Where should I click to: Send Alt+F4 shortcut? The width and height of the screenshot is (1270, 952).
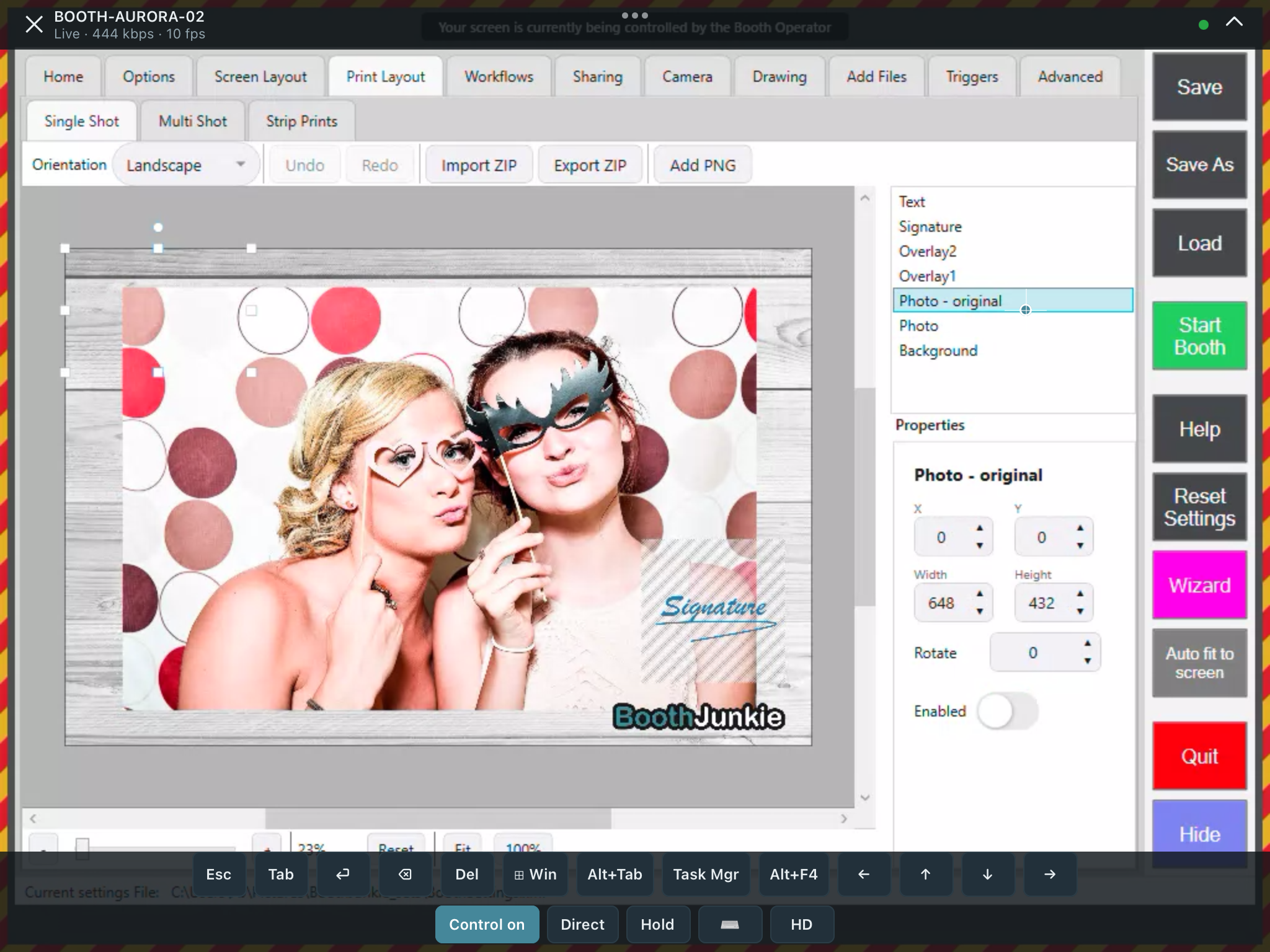point(794,874)
